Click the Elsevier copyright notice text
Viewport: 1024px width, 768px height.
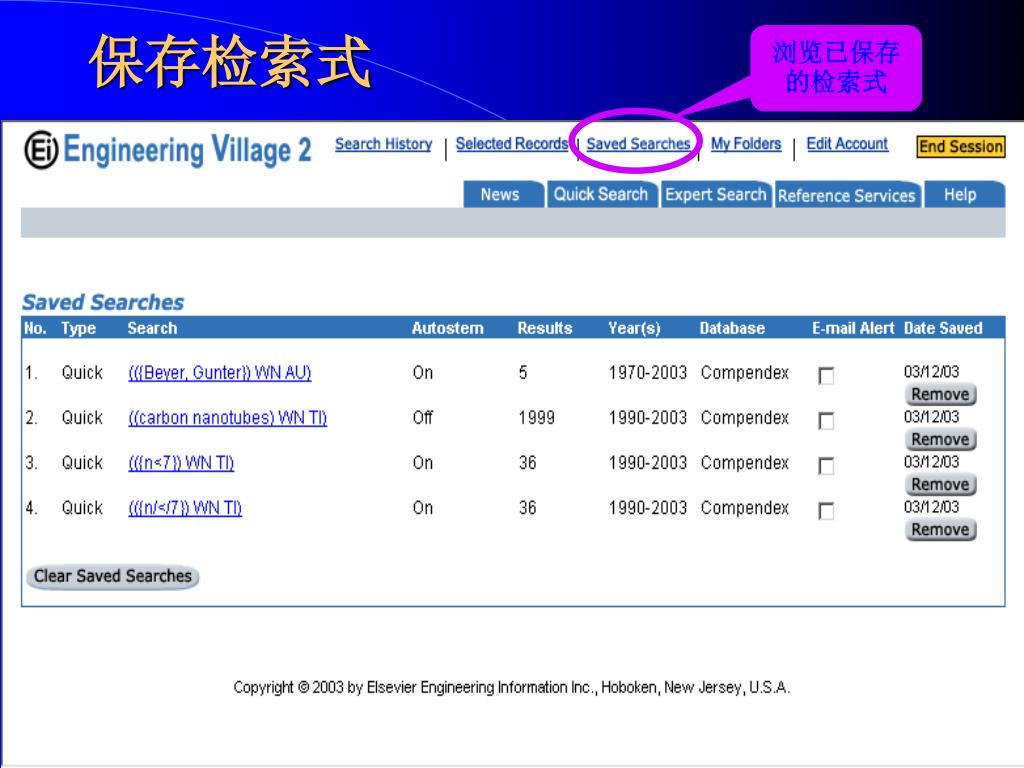[512, 688]
